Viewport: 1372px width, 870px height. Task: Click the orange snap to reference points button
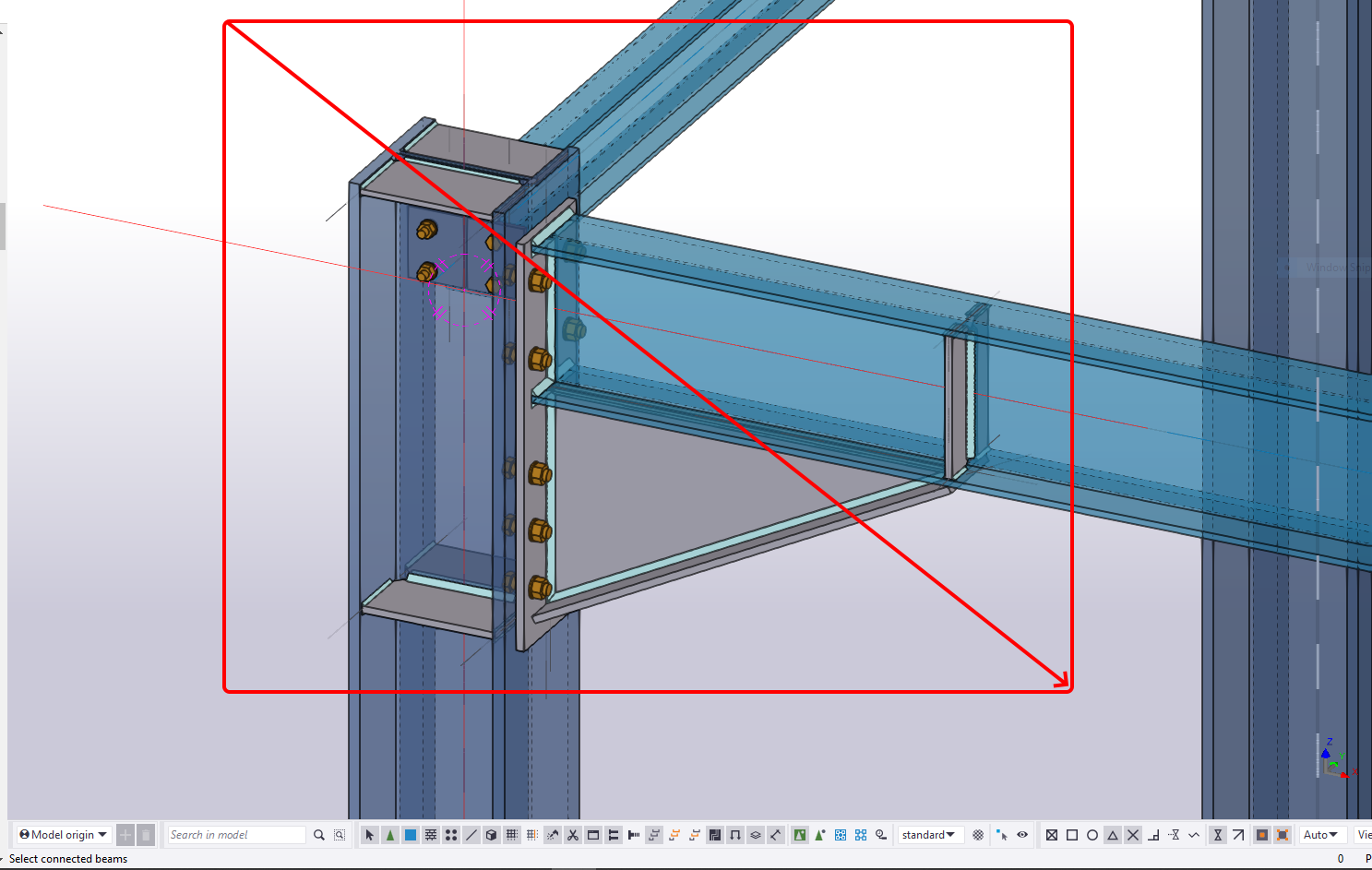(1262, 835)
